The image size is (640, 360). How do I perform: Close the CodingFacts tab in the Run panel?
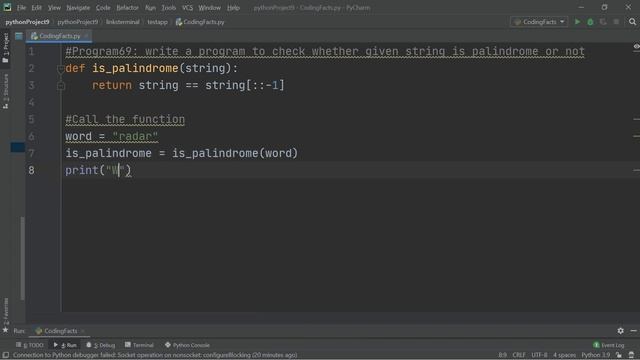(x=83, y=331)
